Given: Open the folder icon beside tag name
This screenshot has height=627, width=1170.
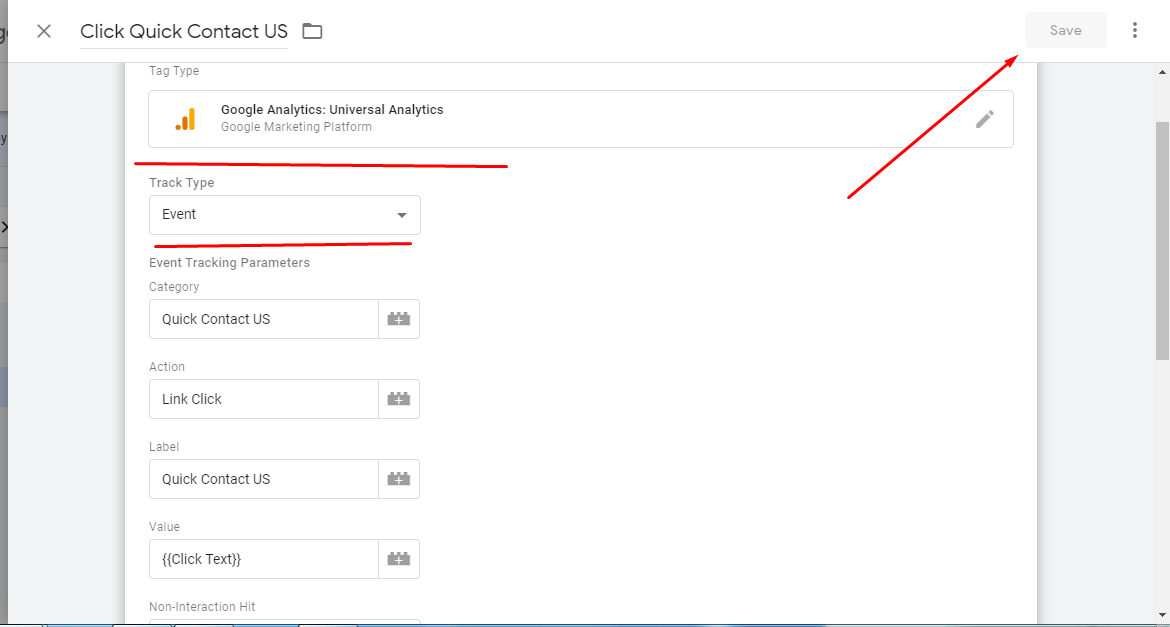Looking at the screenshot, I should [x=312, y=31].
